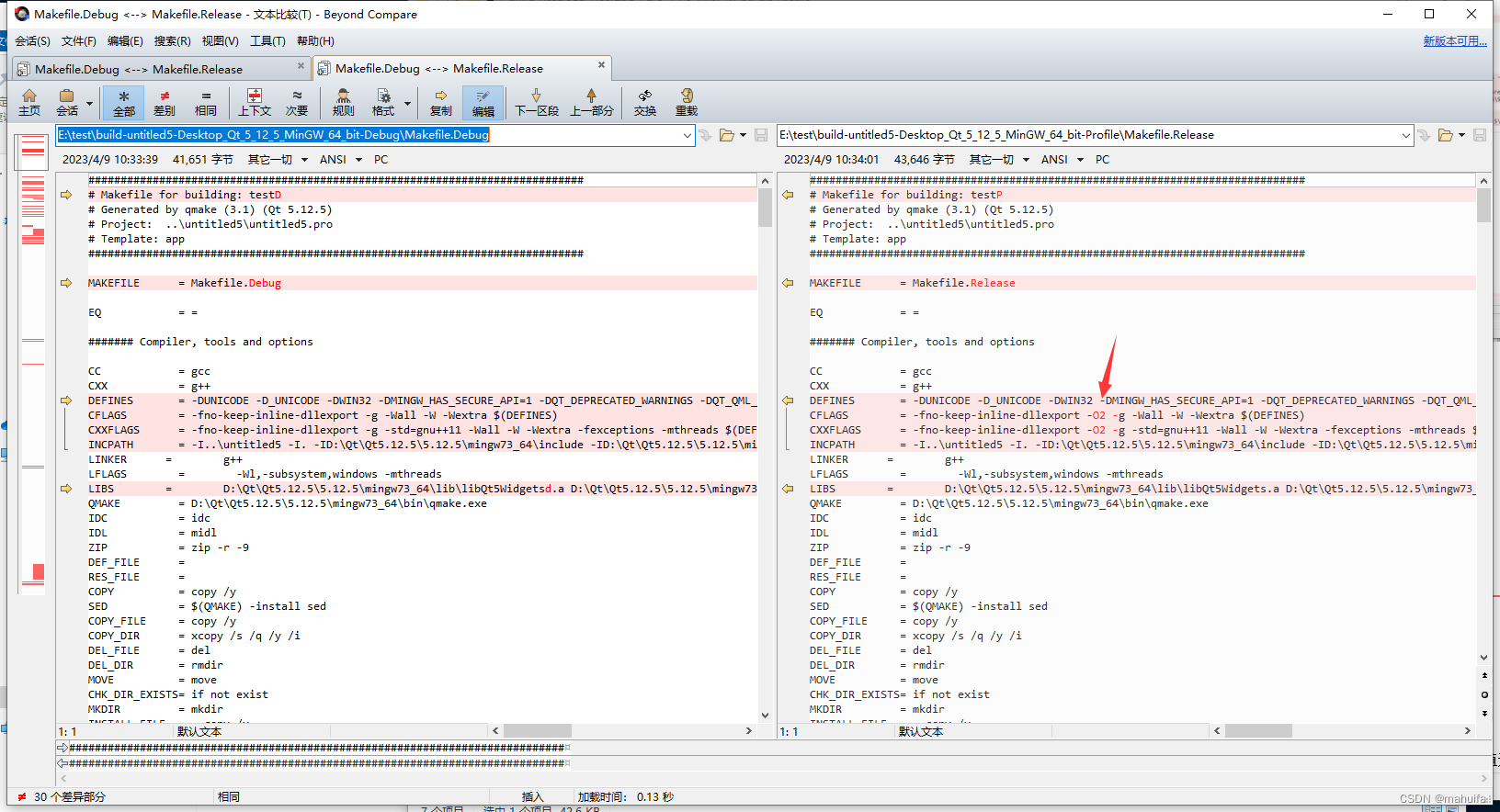
Task: Open the 搜索(R) menu
Action: [x=172, y=41]
